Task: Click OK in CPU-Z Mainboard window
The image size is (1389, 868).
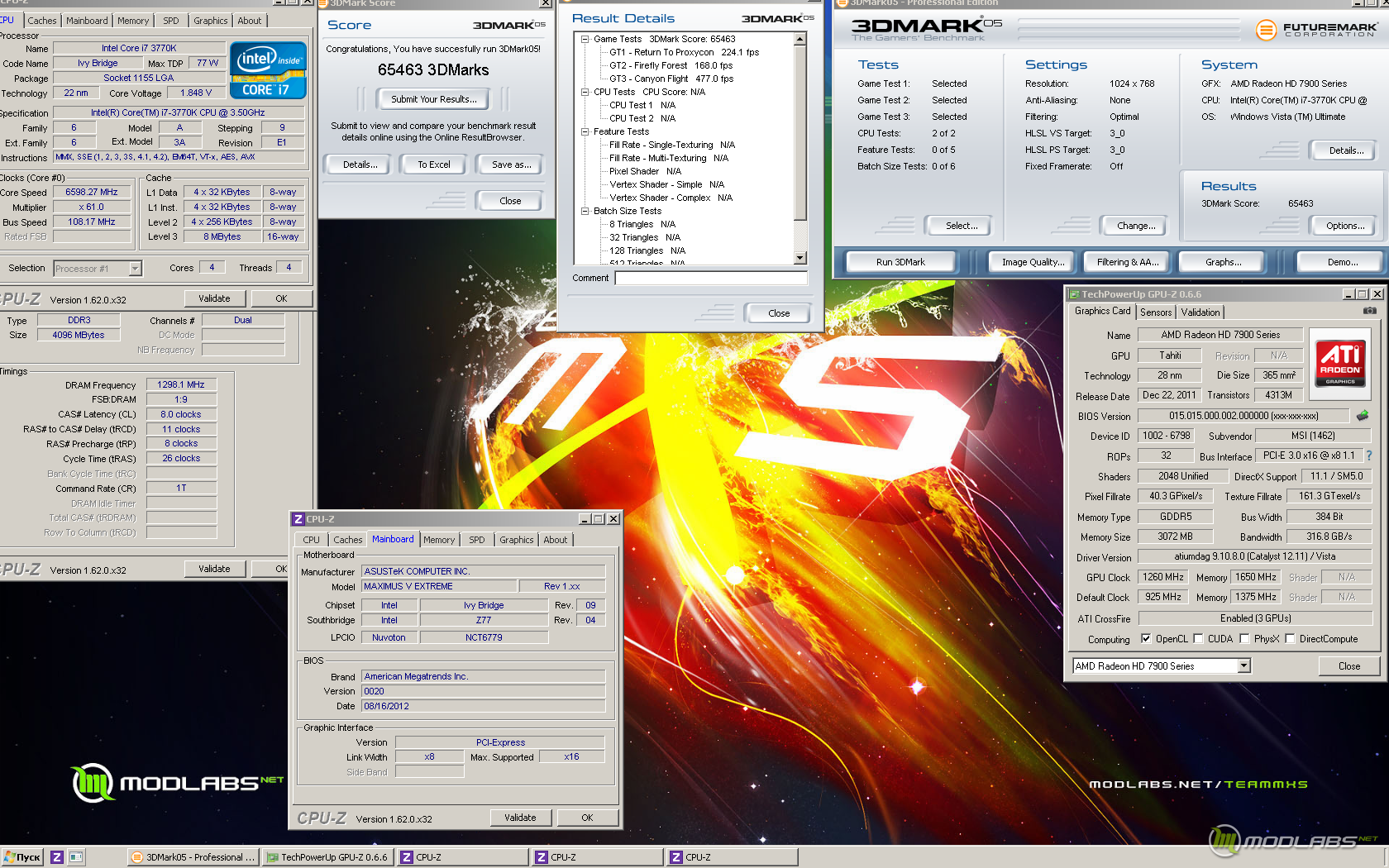Action: coord(587,818)
